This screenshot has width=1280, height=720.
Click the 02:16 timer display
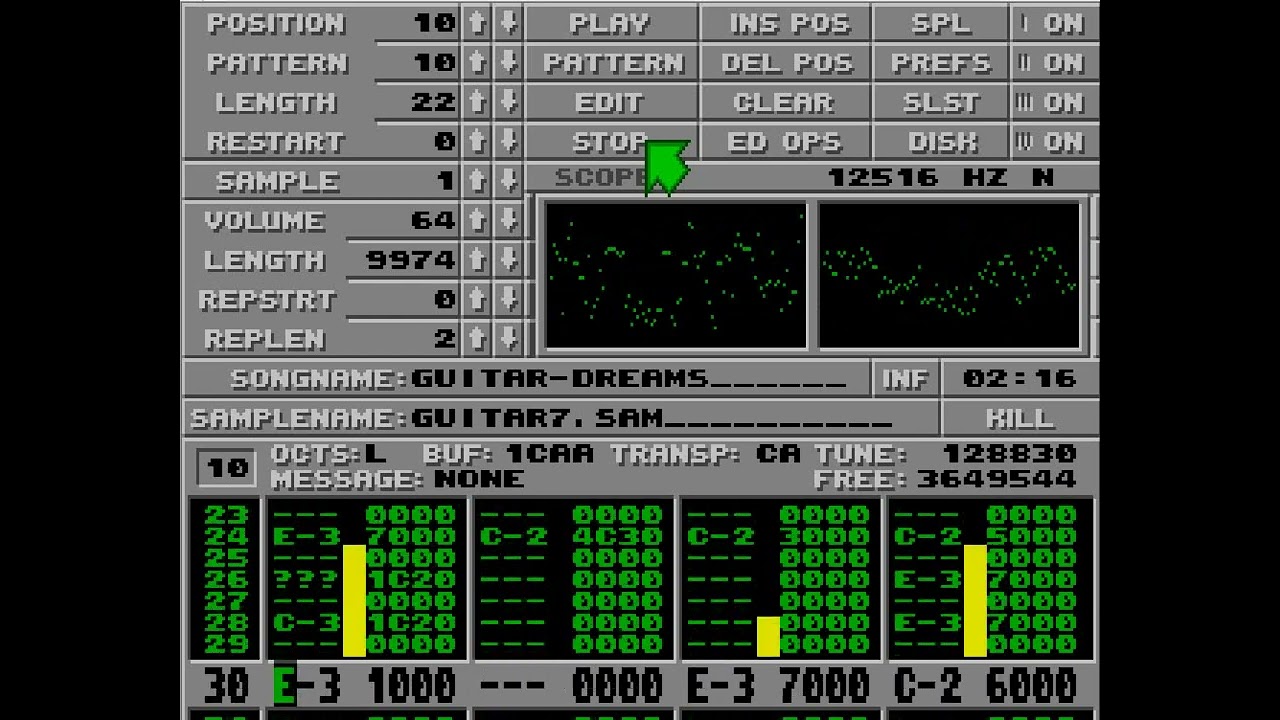point(1019,379)
